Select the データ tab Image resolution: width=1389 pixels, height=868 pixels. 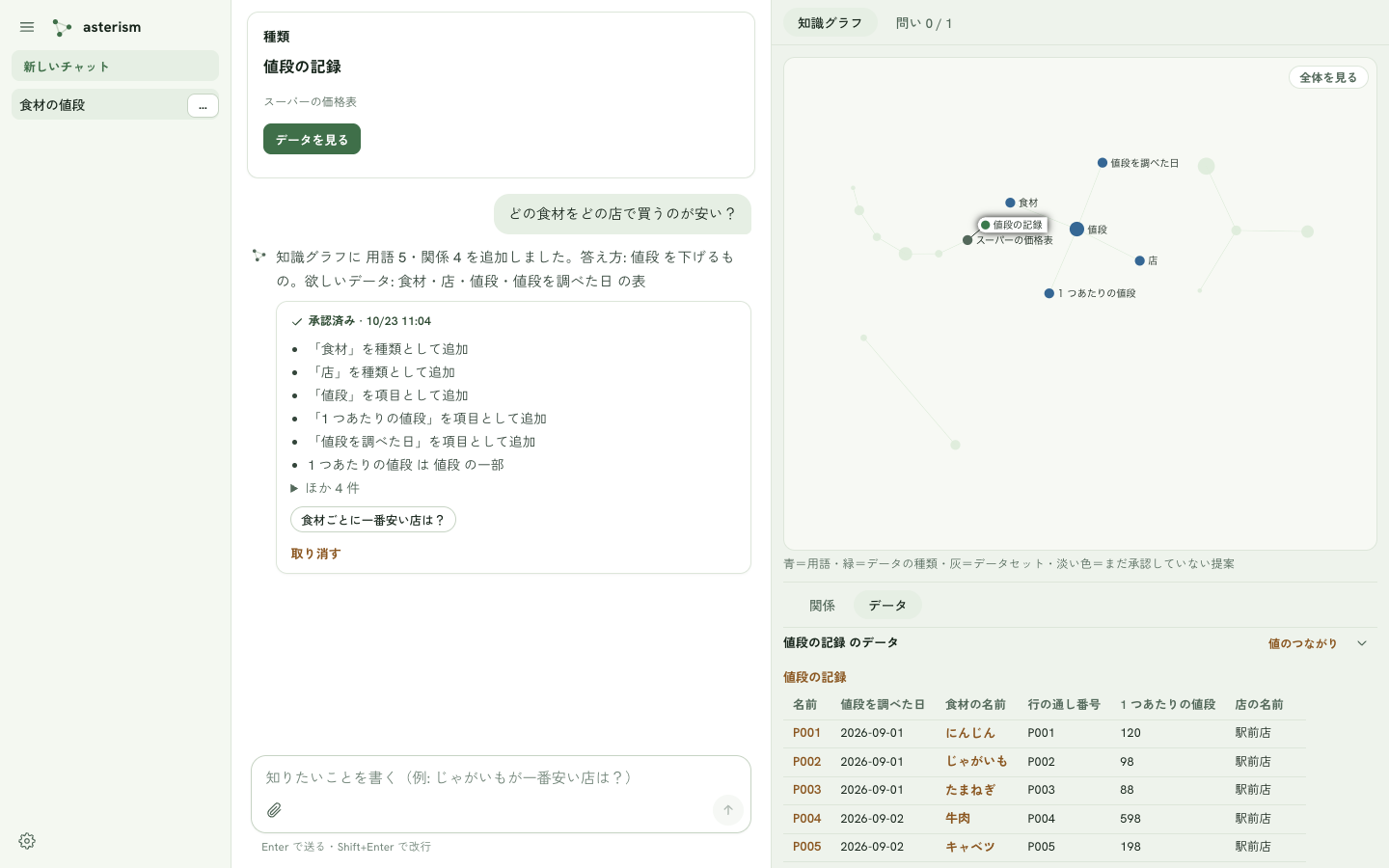pyautogui.click(x=887, y=606)
